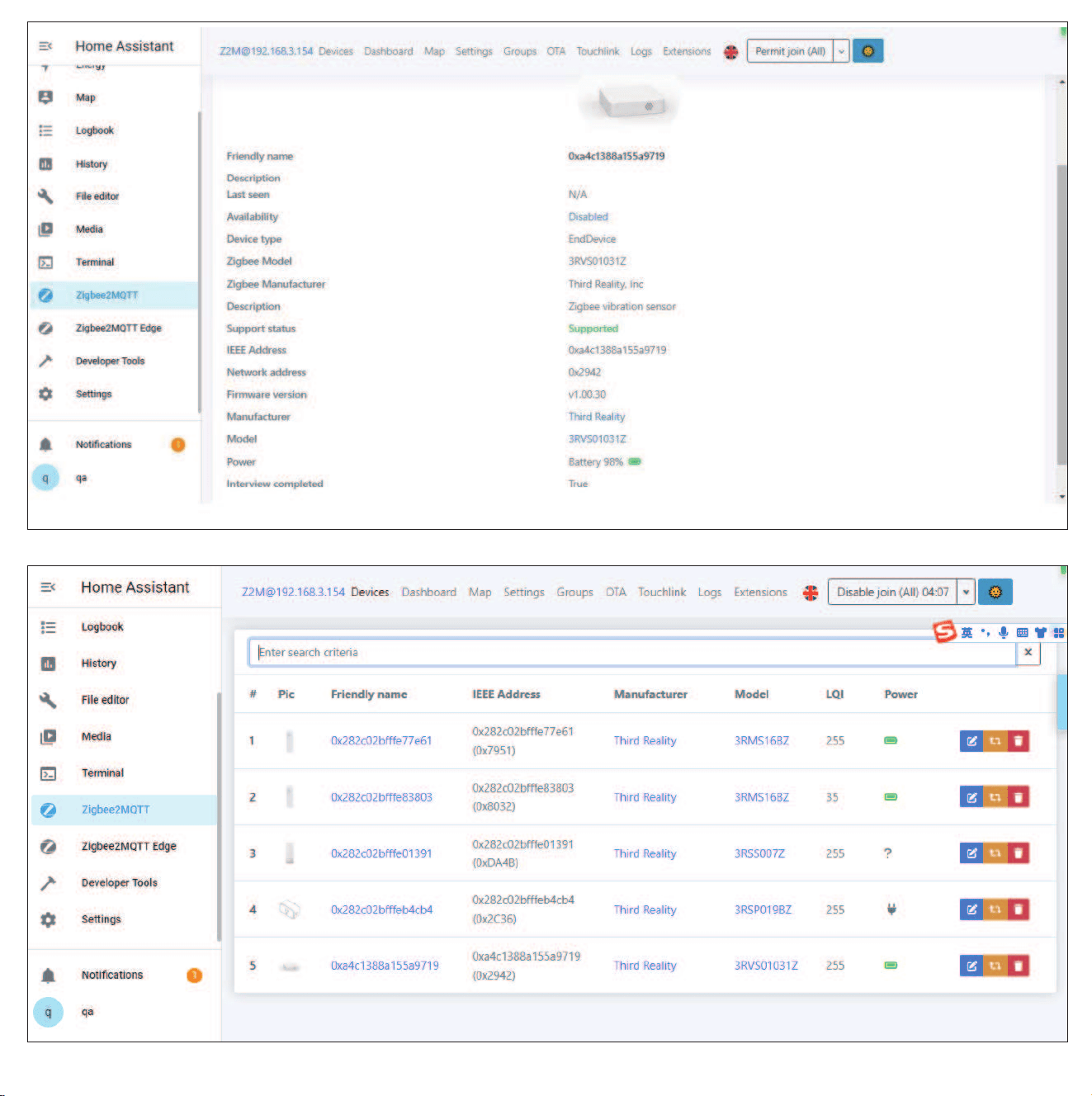Sort table by LQI header
Screen dimensions: 1092x1096
click(x=834, y=694)
